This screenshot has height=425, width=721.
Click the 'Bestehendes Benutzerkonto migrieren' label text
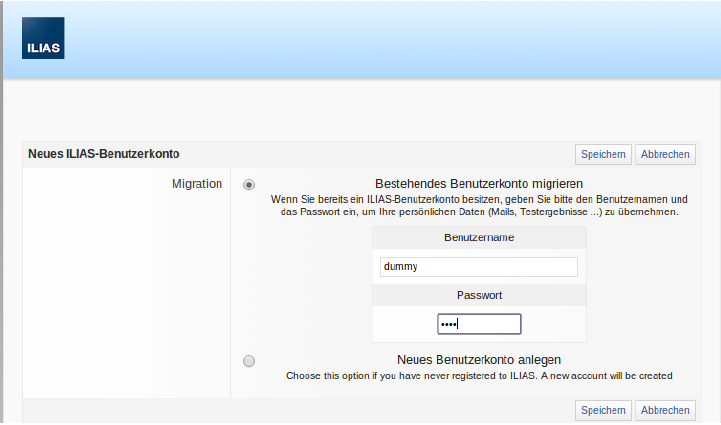coord(479,184)
